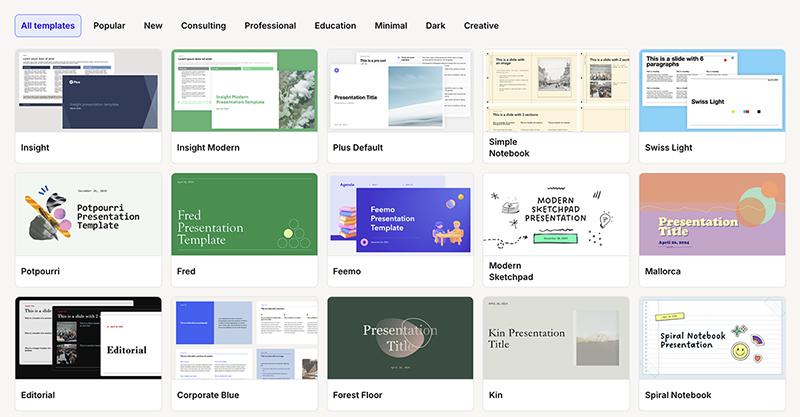The image size is (800, 417).
Task: Open the Dark templates tab
Action: [x=435, y=26]
